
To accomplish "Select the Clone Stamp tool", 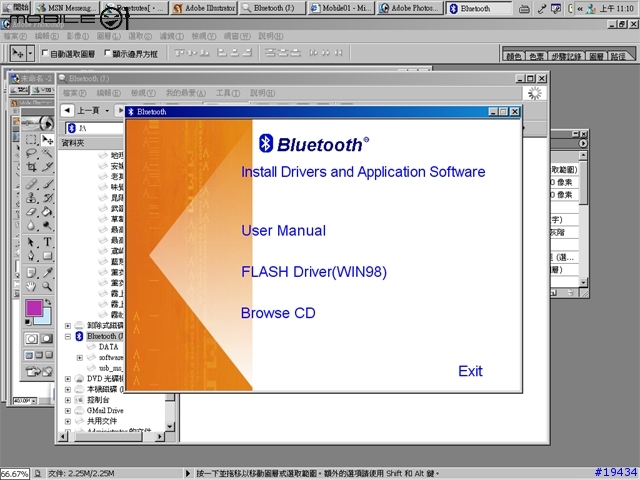I will point(31,198).
